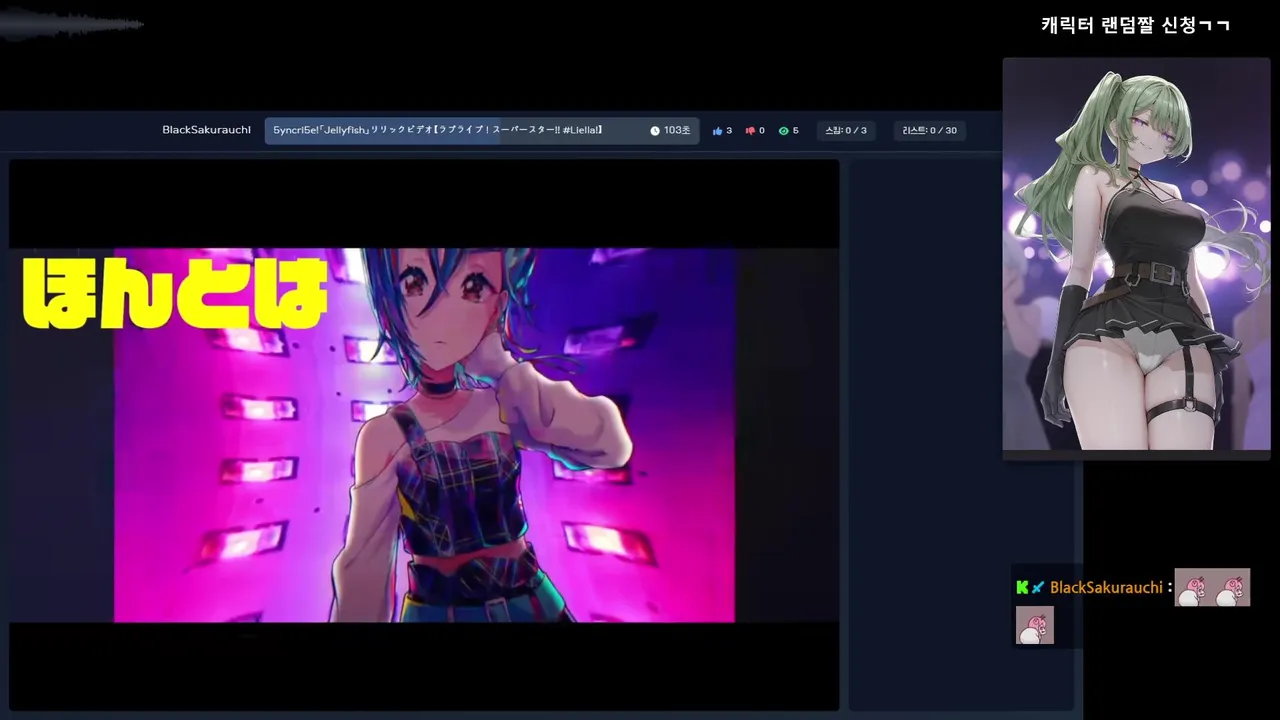The height and width of the screenshot is (720, 1280).
Task: Click the second pink emote after BlackSakurauchi's name
Action: point(1231,588)
